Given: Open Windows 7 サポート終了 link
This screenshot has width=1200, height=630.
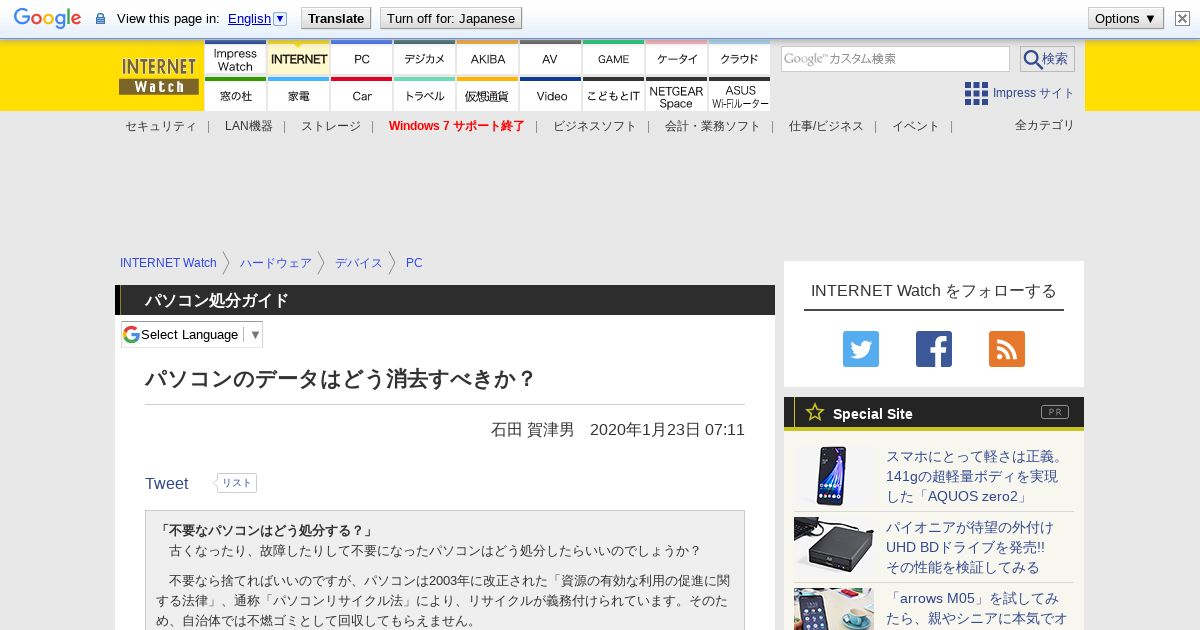Looking at the screenshot, I should (x=457, y=126).
